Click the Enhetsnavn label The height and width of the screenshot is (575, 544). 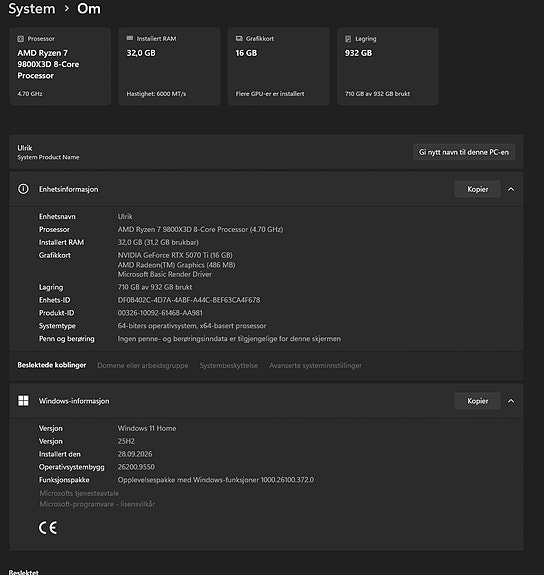(x=57, y=216)
